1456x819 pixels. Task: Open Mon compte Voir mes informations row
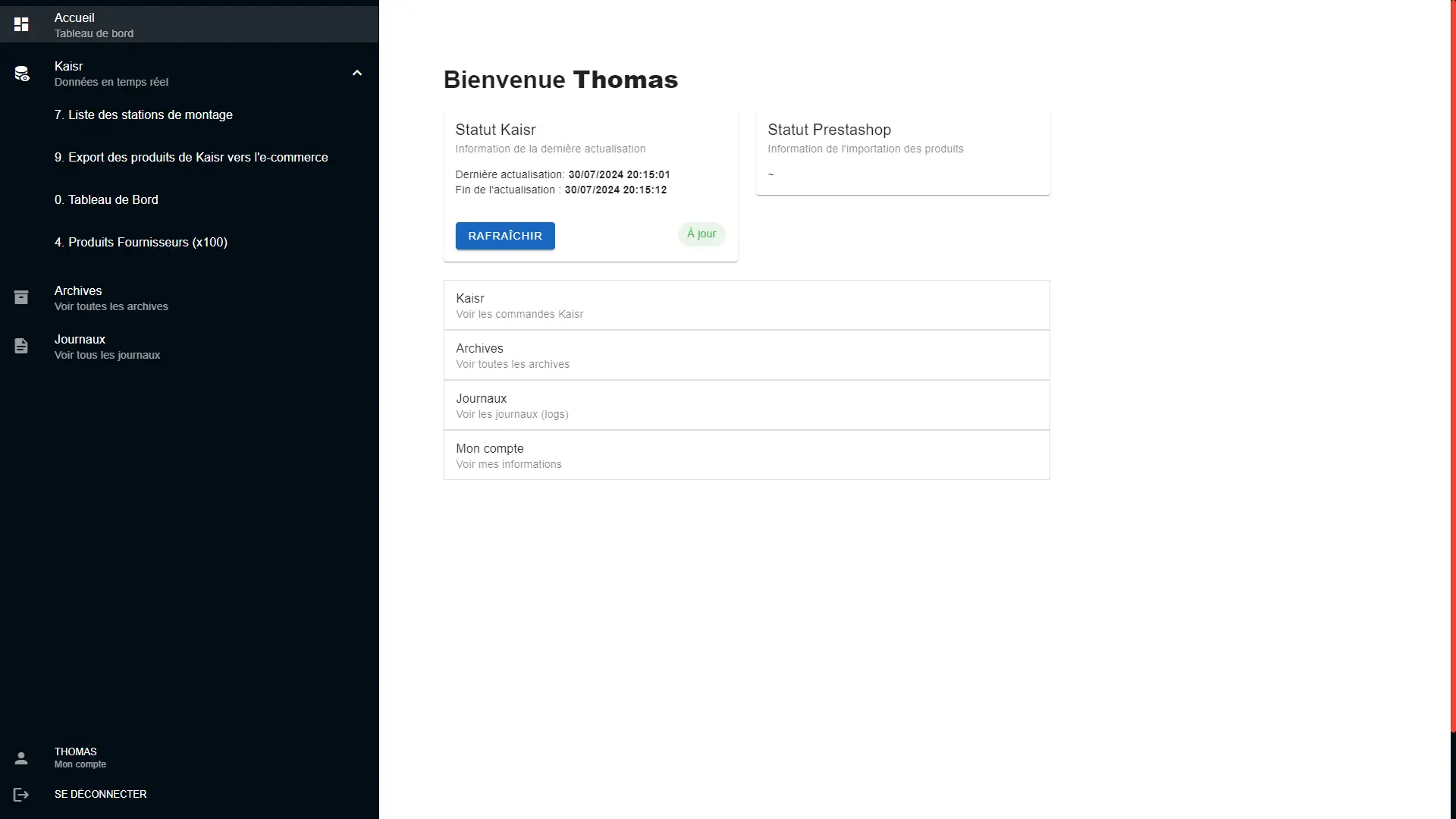pyautogui.click(x=747, y=455)
